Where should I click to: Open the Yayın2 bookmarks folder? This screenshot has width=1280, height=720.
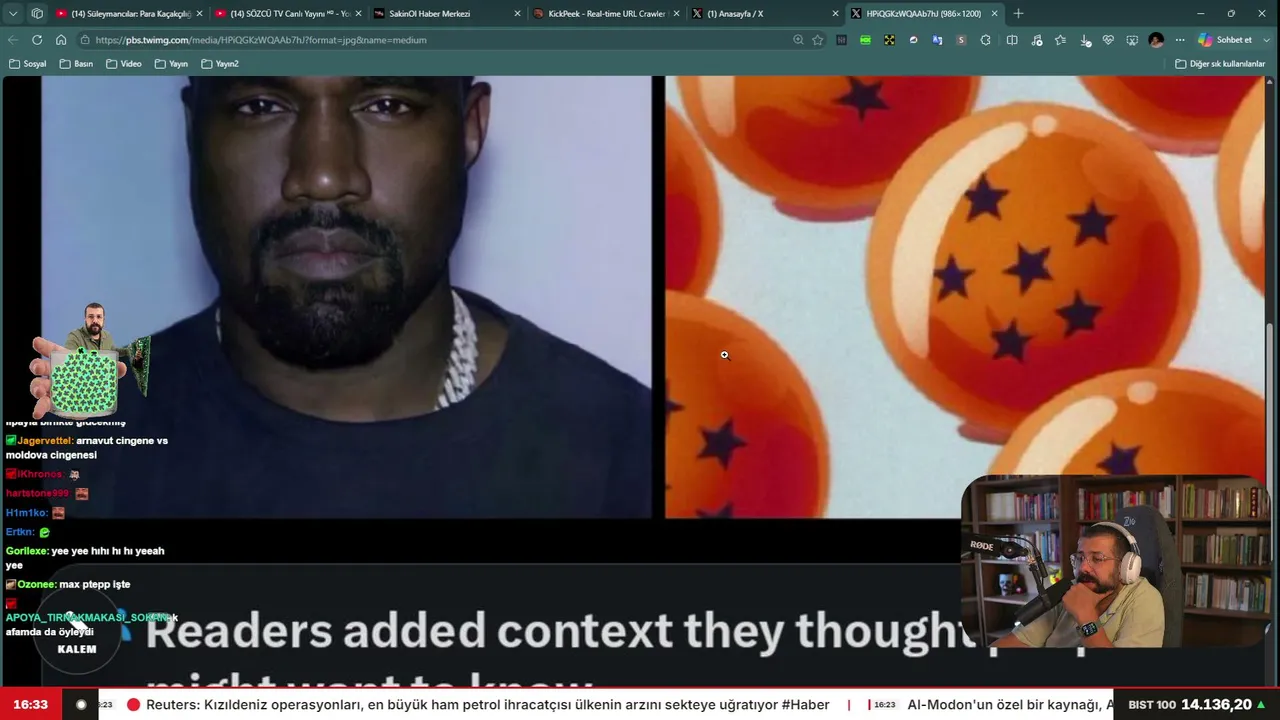click(x=220, y=64)
